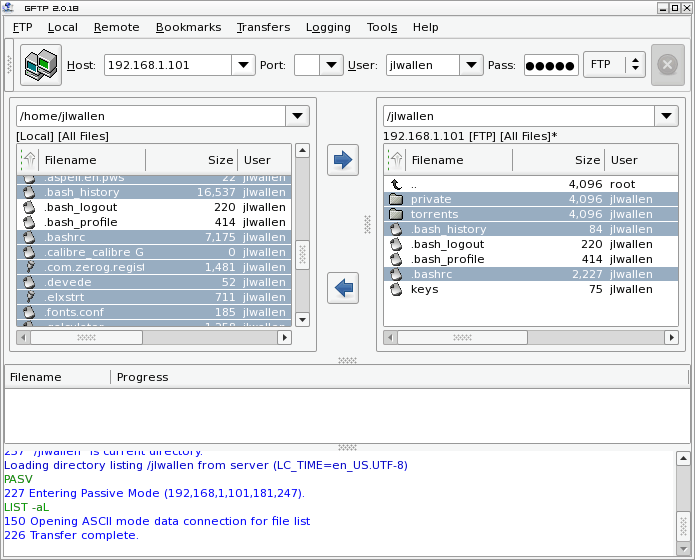Screen dimensions: 695x560
Task: Click local pane scroll up arrow
Action: [302, 151]
